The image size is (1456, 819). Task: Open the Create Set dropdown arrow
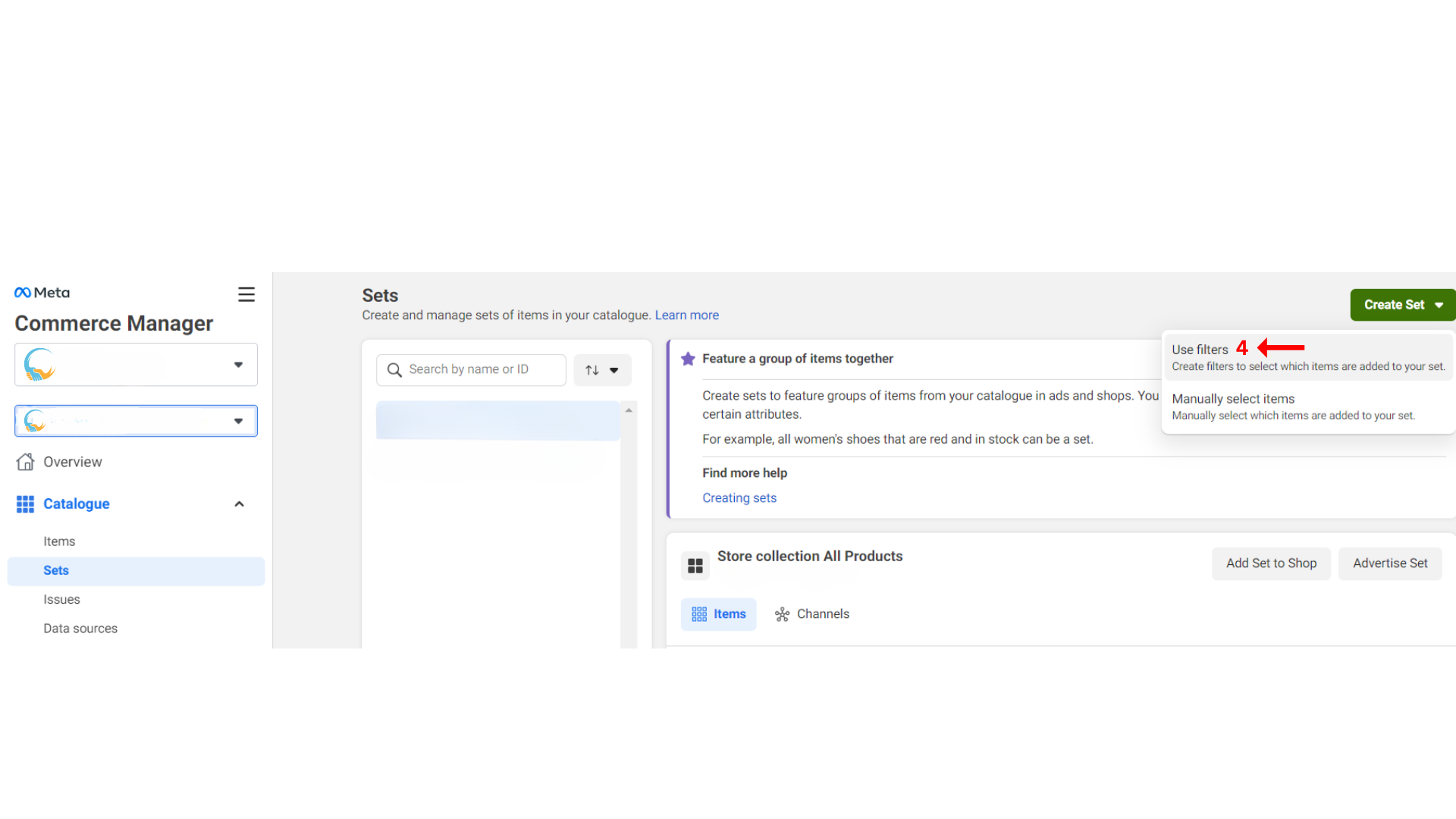1439,305
